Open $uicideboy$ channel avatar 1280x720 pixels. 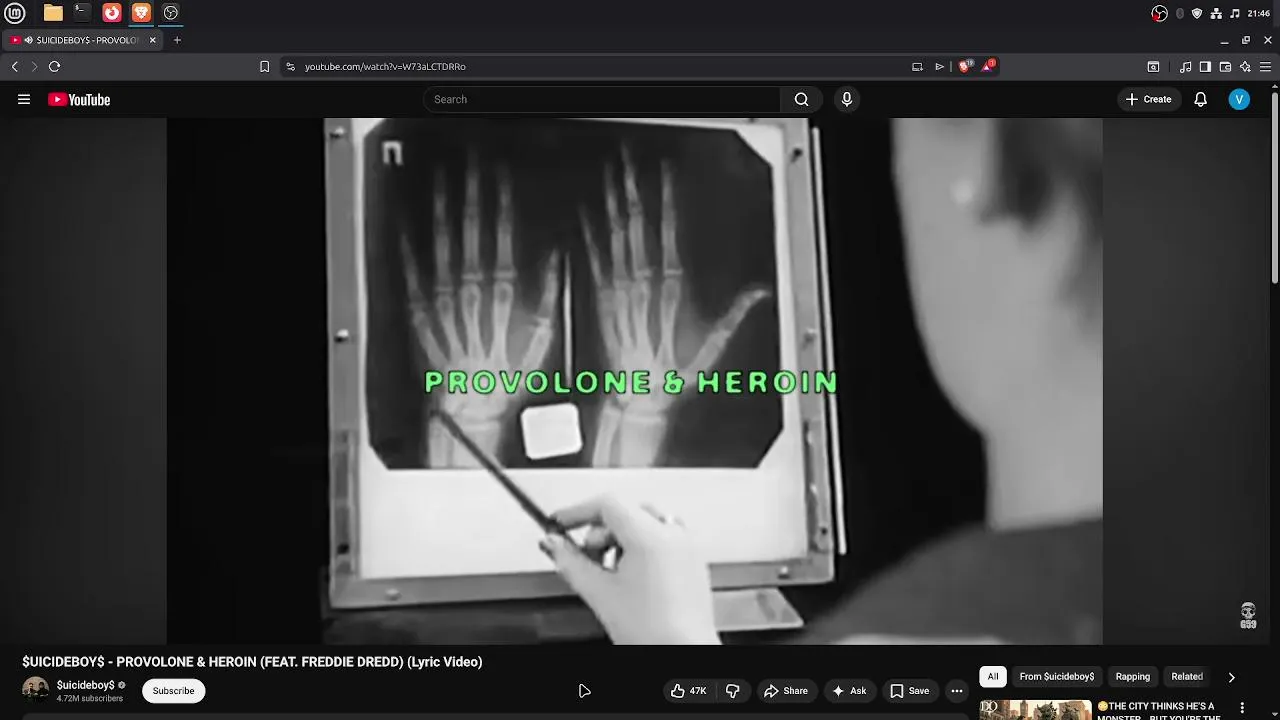[35, 690]
